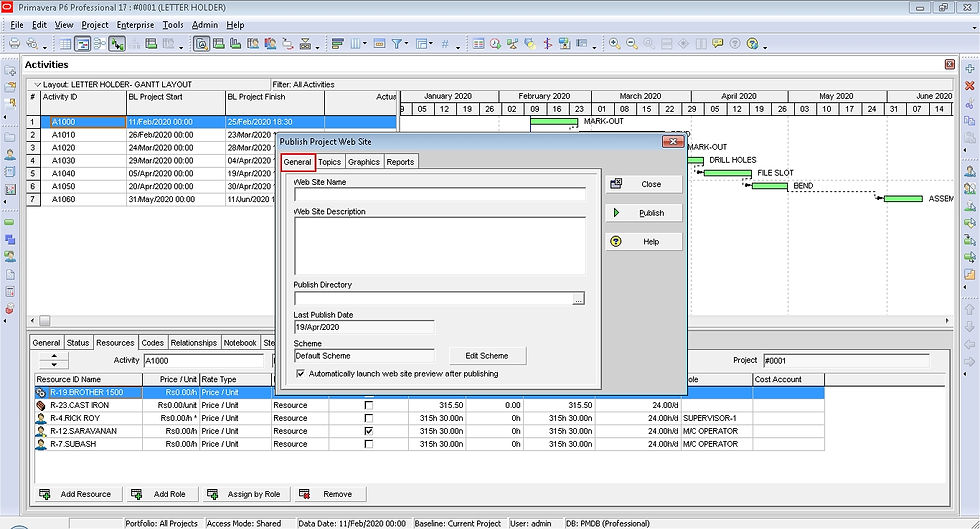Image resolution: width=980 pixels, height=529 pixels.
Task: Open the Resources icon in the left sidebar
Action: coord(10,154)
